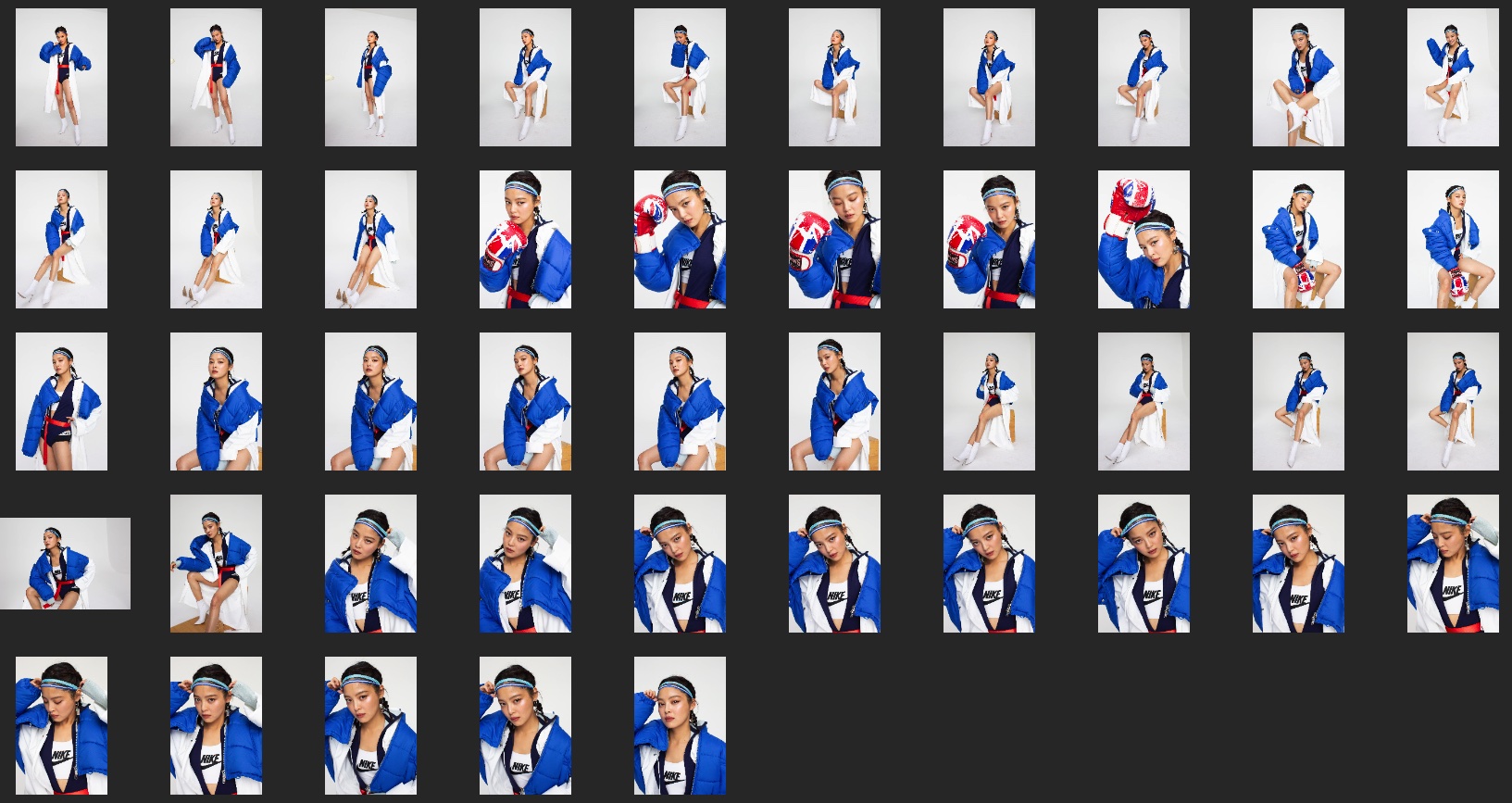1512x803 pixels.
Task: Pick the sixth thumbnail in the second row
Action: [834, 239]
